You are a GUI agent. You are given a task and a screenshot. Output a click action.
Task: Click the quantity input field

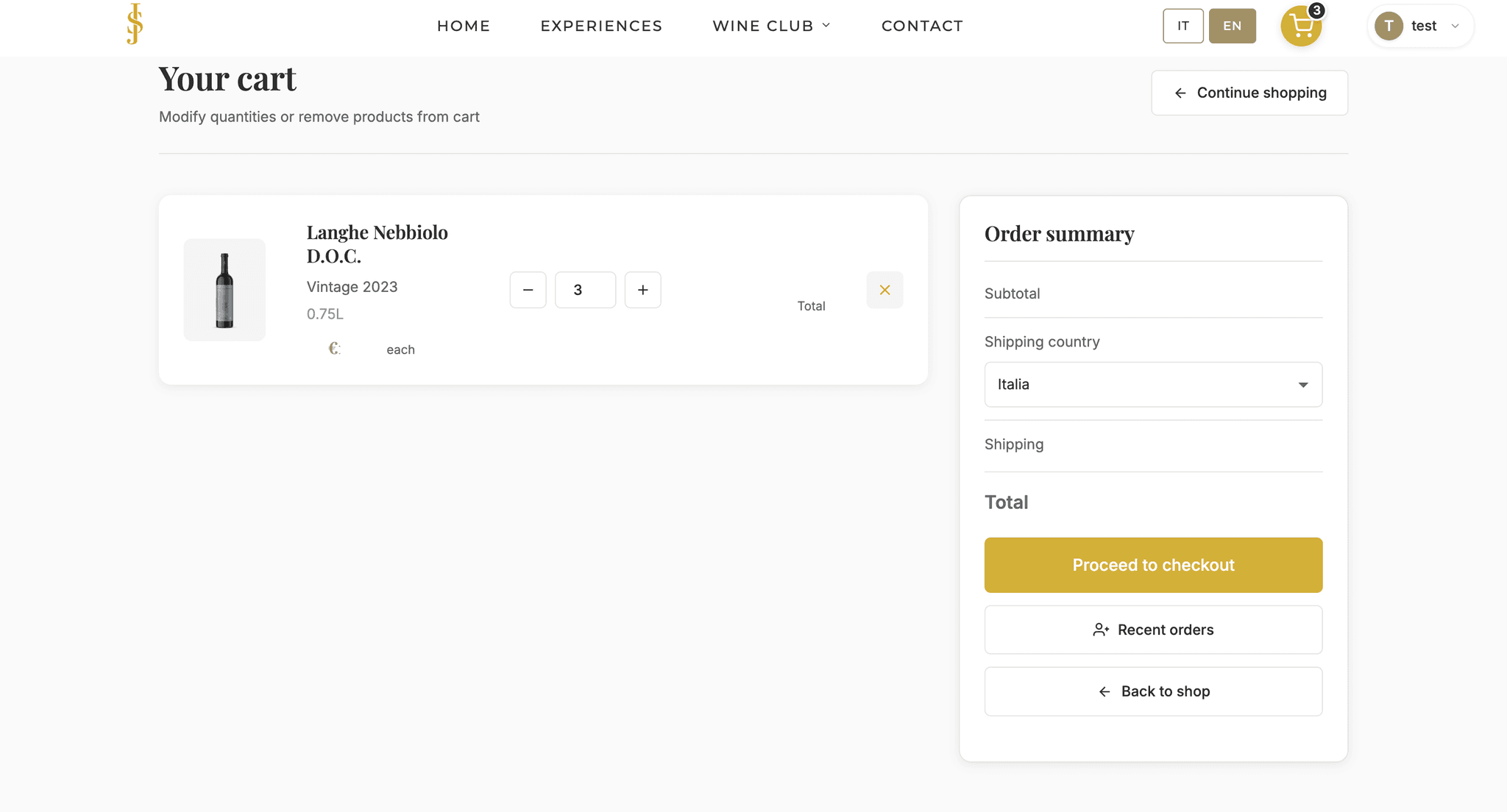pyautogui.click(x=585, y=290)
